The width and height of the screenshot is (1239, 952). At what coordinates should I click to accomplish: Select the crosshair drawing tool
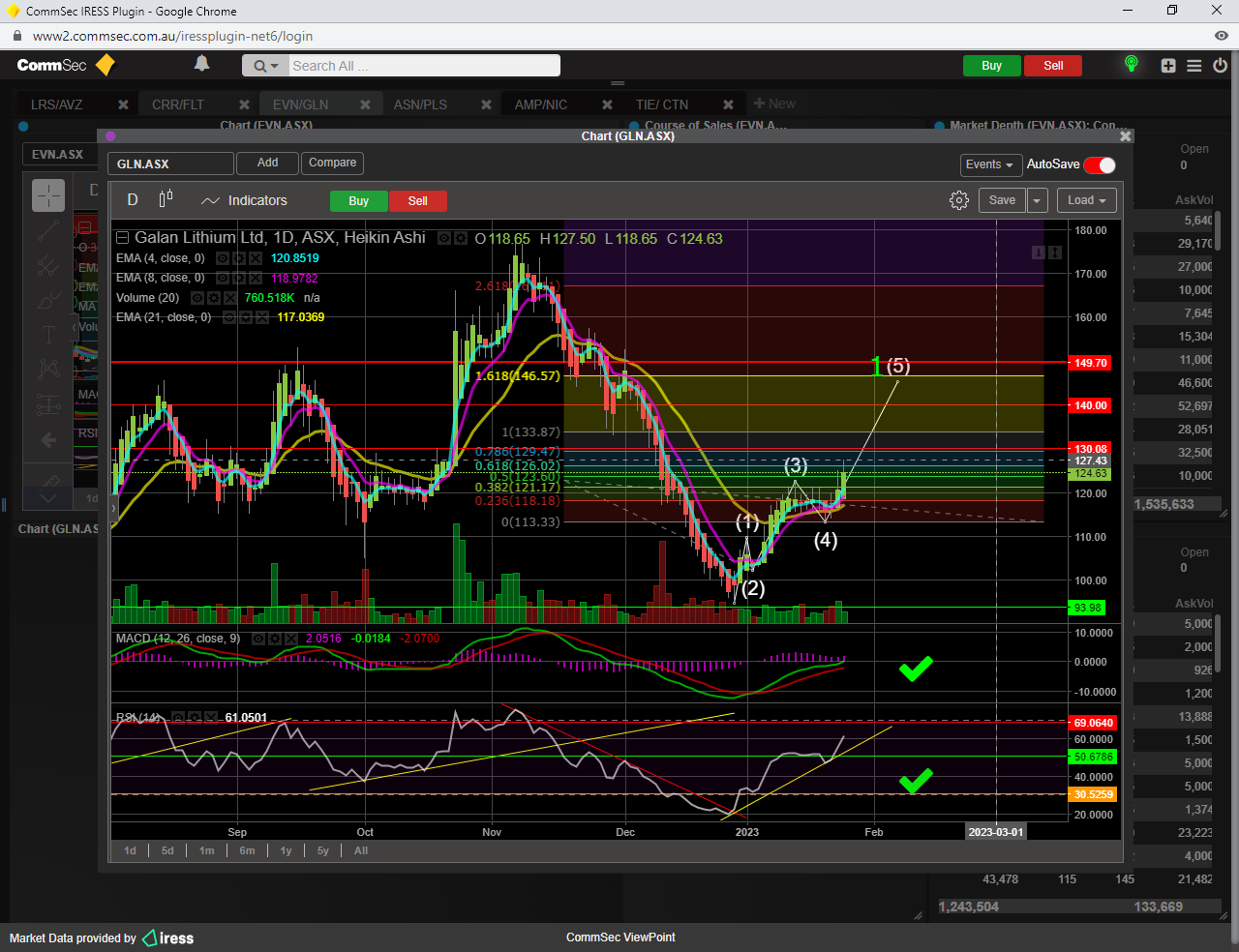tap(48, 195)
